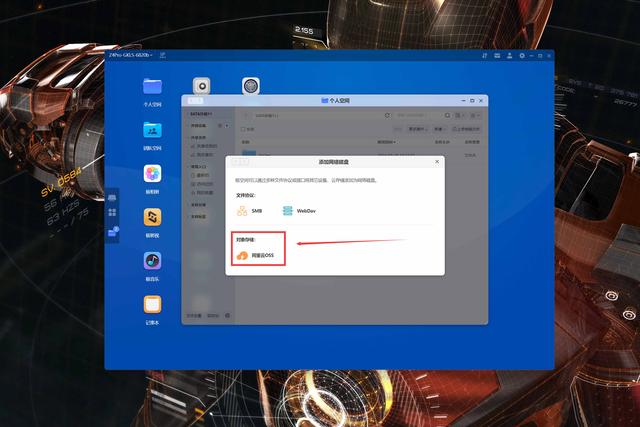Click the top icon in the left side dock
Screen dimensions: 640x427
coord(112,198)
